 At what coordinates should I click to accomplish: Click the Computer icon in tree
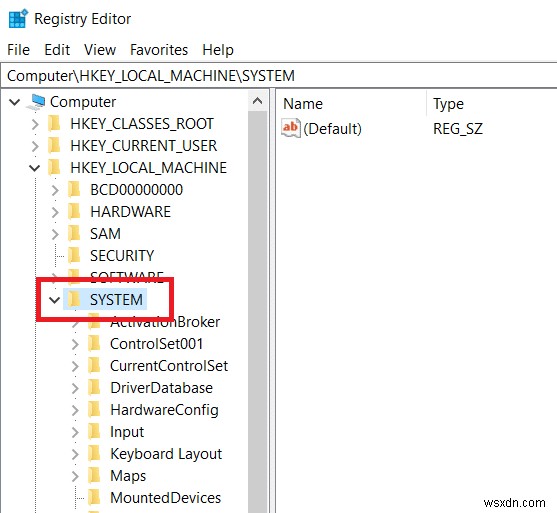[36, 102]
